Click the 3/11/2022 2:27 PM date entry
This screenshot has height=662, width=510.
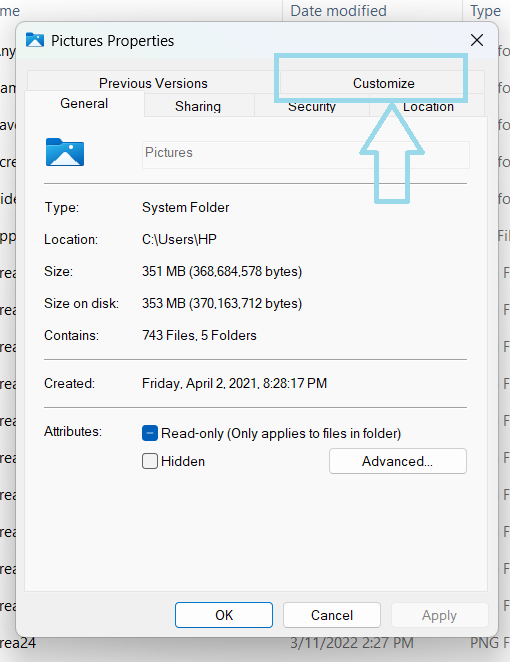352,643
